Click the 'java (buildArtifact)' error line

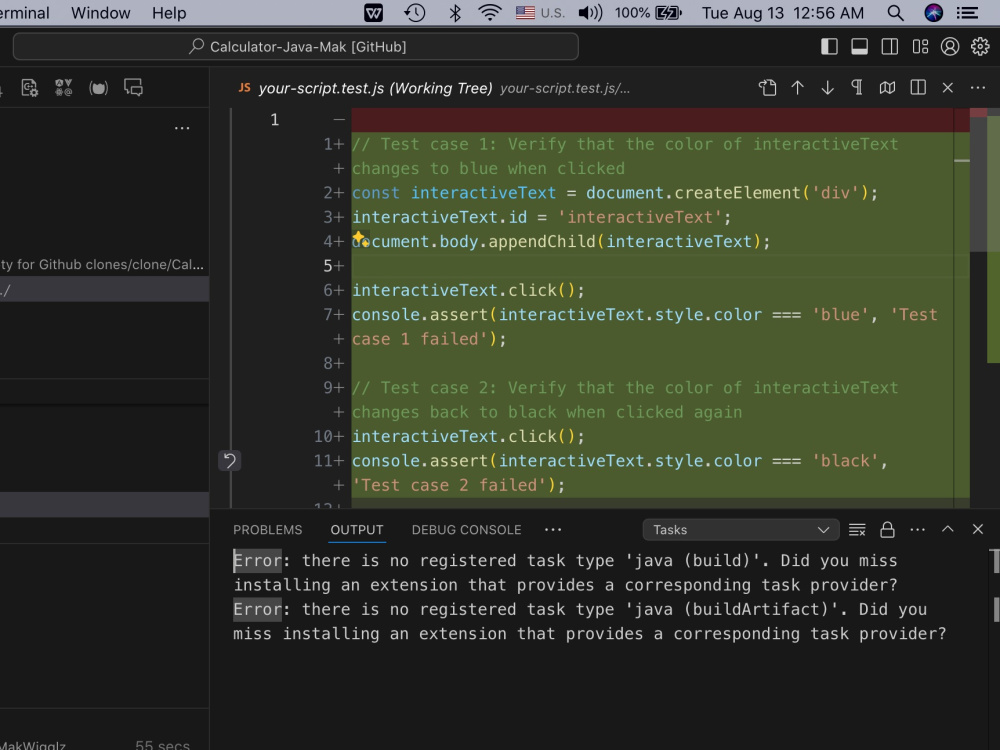[590, 622]
